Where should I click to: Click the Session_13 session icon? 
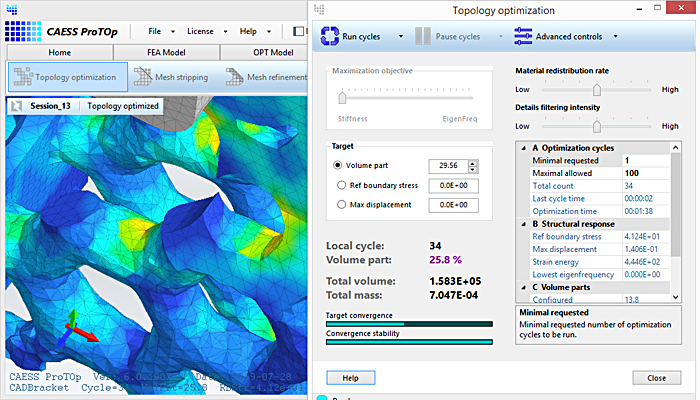pos(19,105)
